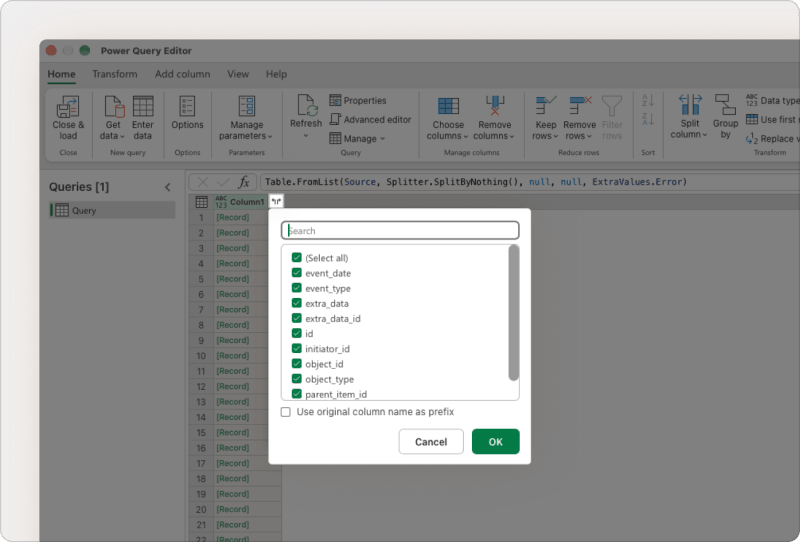
Task: Open the Refresh dropdown arrow
Action: coord(306,135)
